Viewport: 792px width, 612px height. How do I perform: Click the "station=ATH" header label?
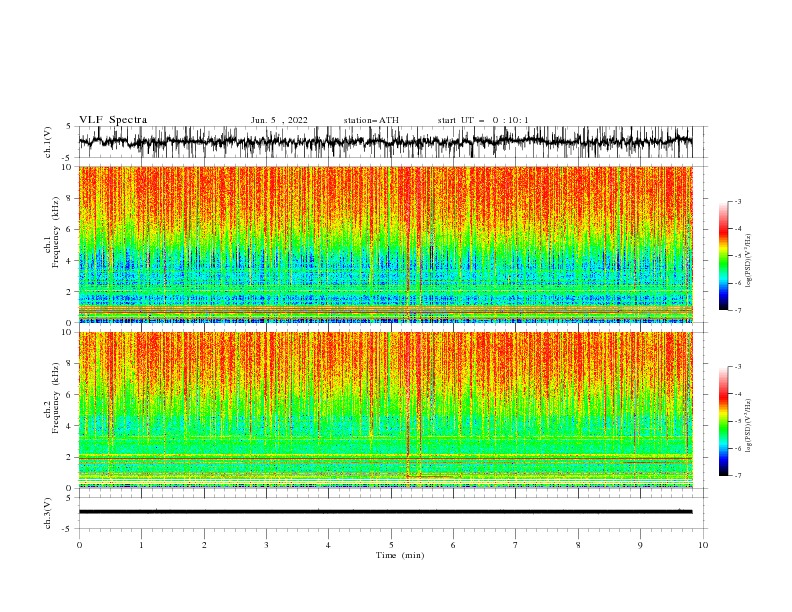point(371,120)
